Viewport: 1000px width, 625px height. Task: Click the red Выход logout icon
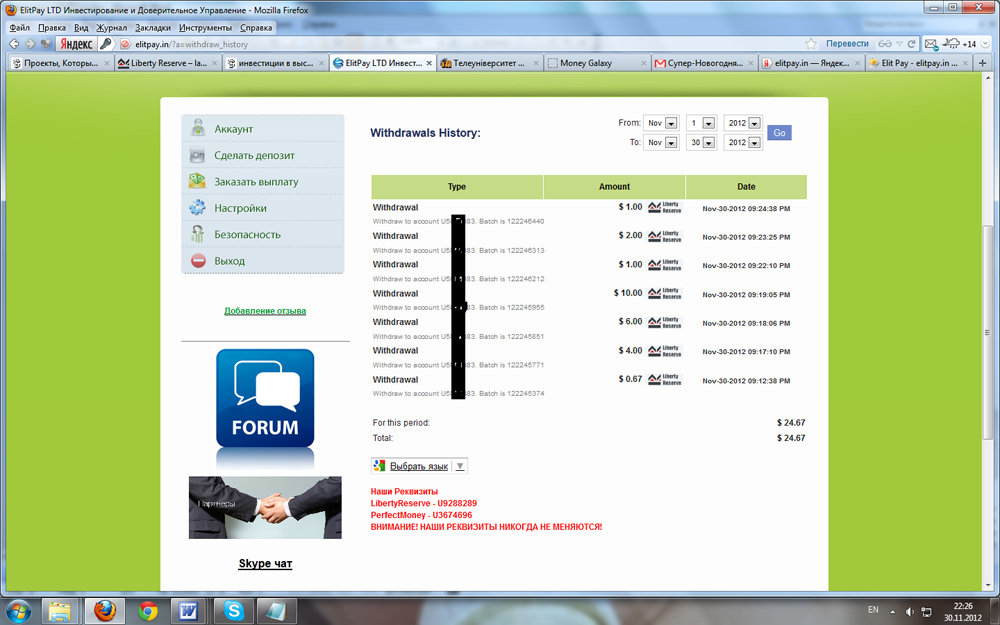click(198, 261)
